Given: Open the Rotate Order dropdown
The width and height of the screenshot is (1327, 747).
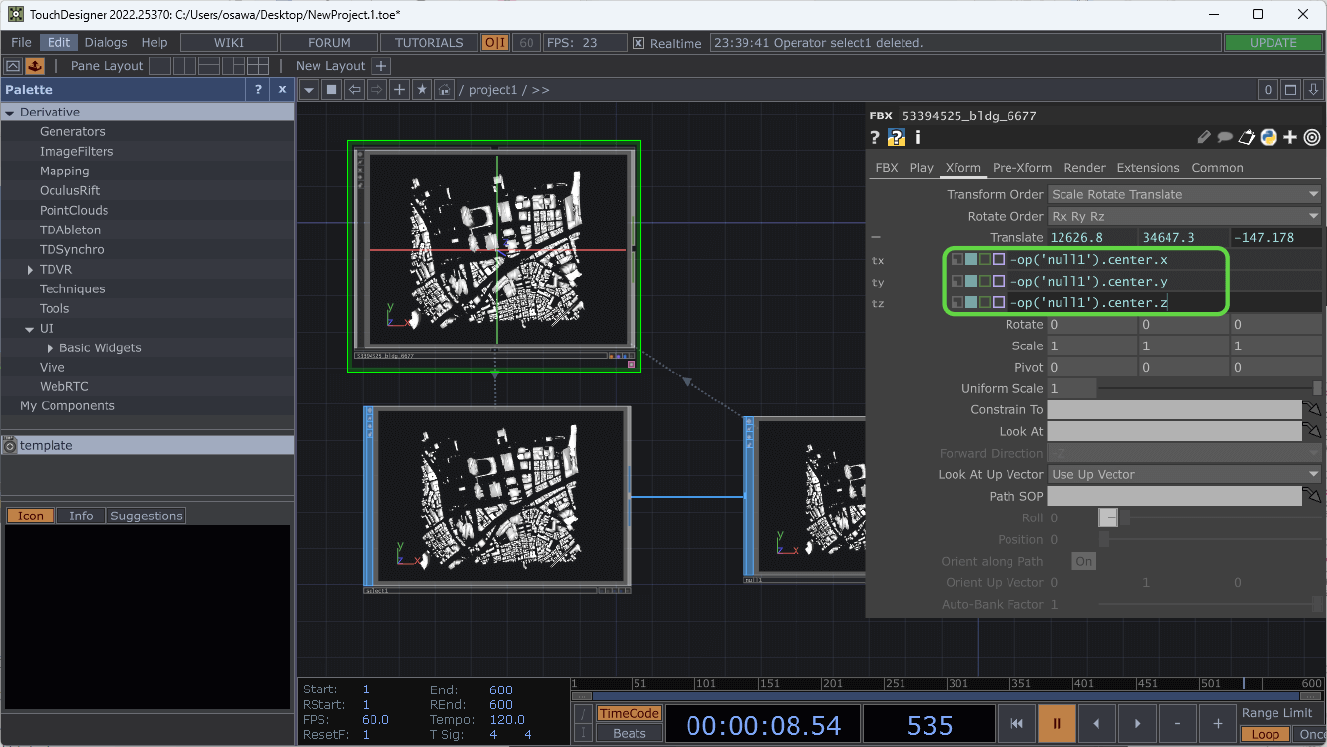Looking at the screenshot, I should [x=1184, y=215].
